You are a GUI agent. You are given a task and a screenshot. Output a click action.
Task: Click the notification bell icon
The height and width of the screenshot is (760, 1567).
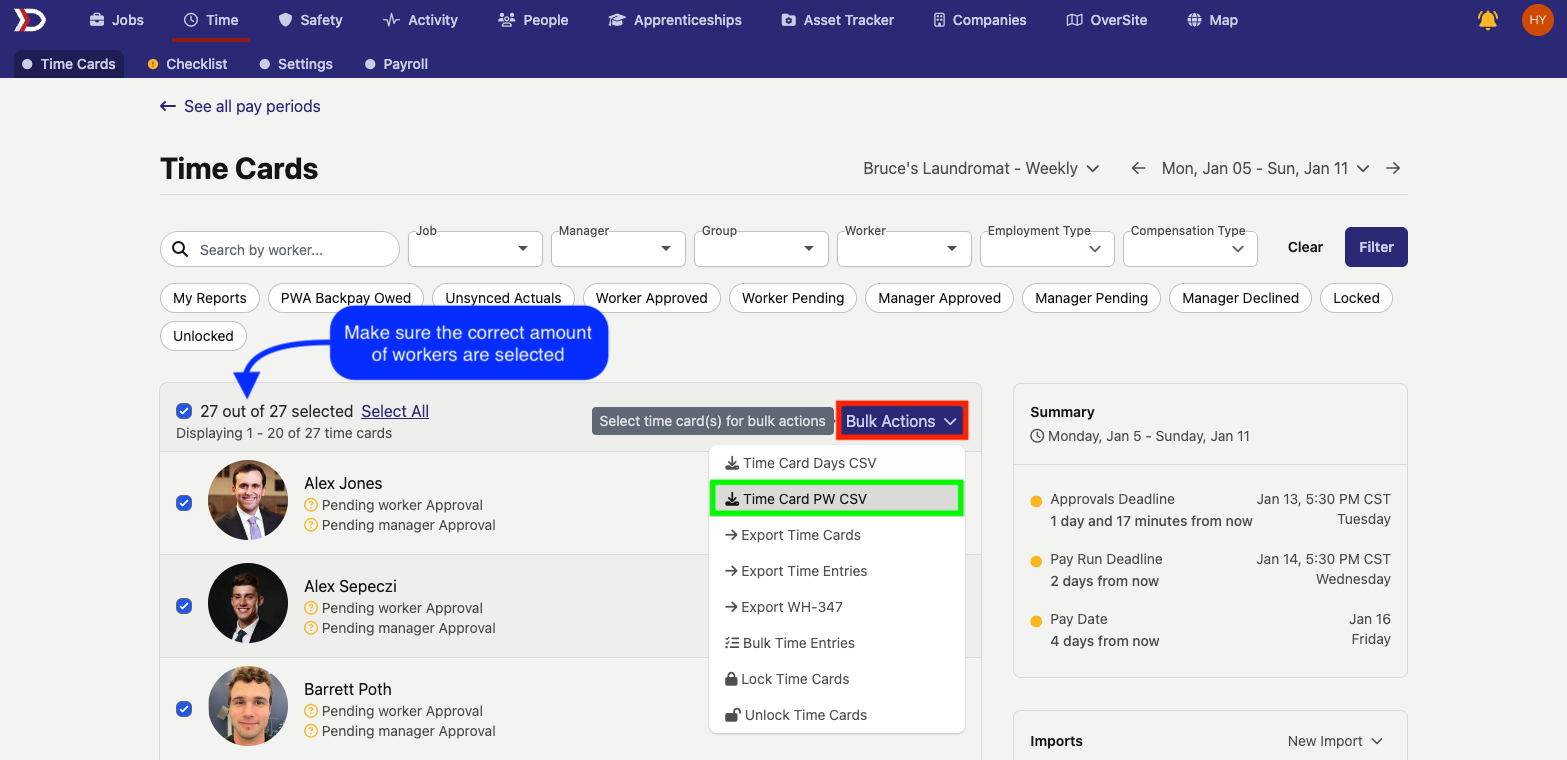pyautogui.click(x=1488, y=20)
